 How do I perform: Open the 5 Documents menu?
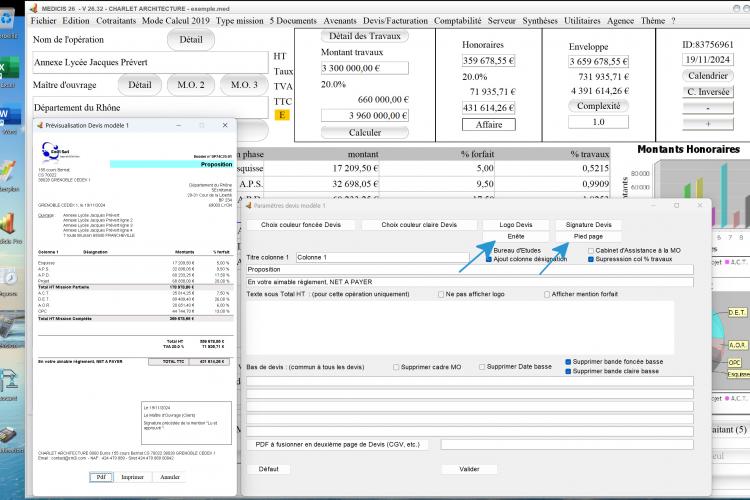(x=293, y=21)
